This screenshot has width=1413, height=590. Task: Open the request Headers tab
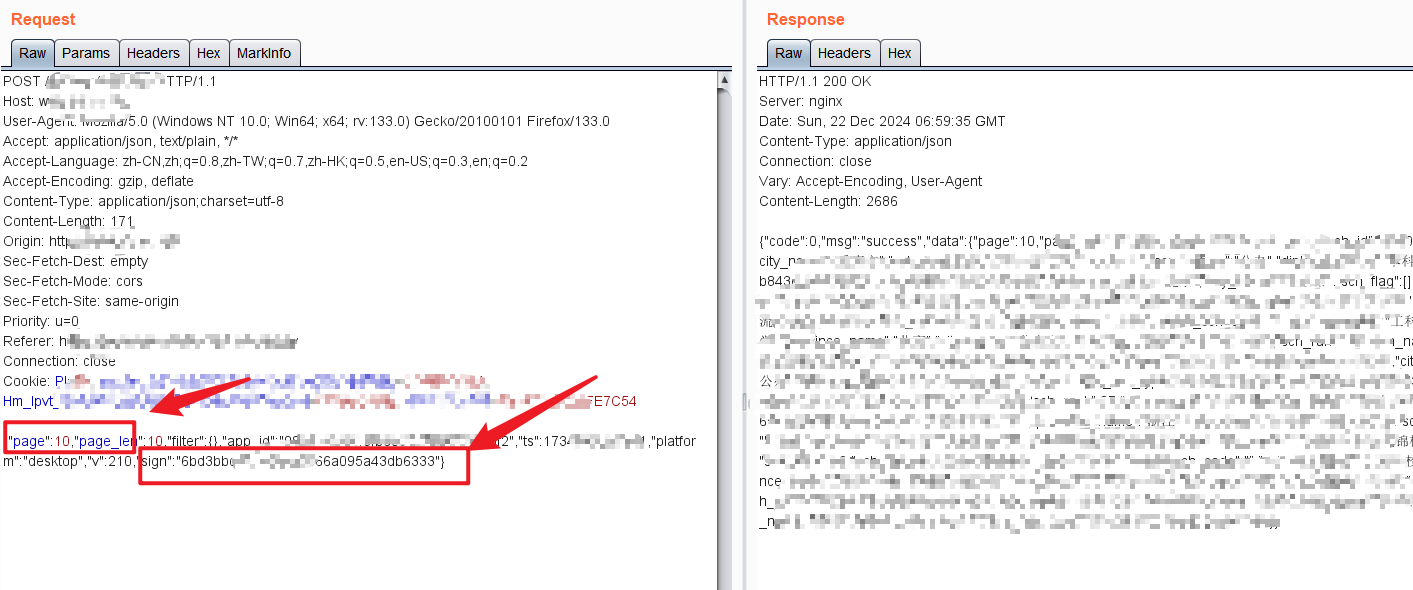coord(153,53)
